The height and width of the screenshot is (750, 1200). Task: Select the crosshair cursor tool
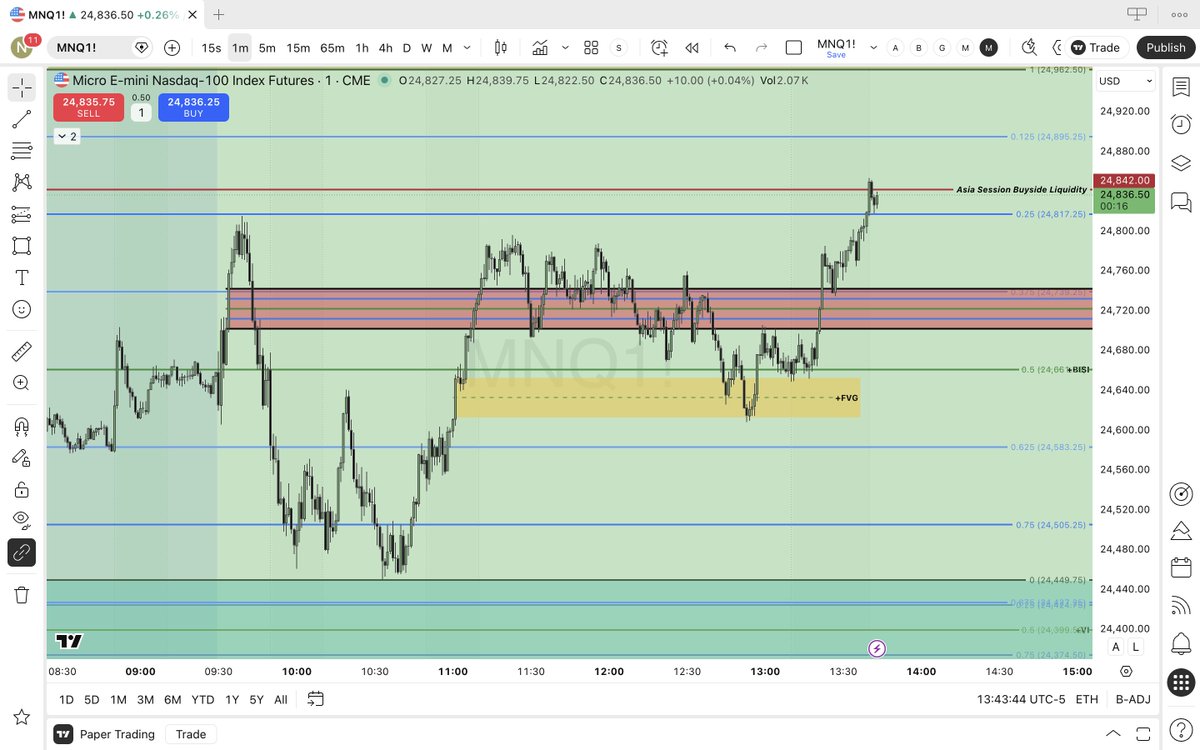point(21,87)
